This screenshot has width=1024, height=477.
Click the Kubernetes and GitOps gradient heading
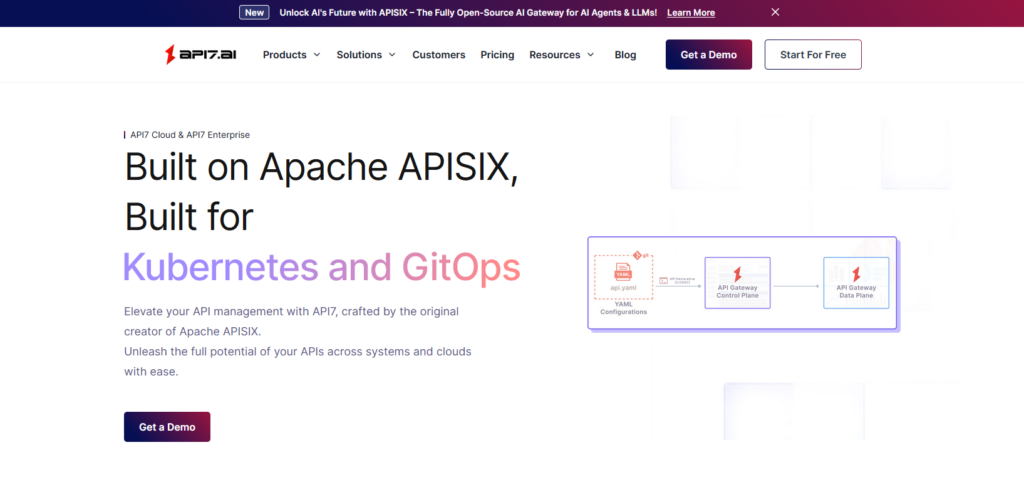click(321, 267)
